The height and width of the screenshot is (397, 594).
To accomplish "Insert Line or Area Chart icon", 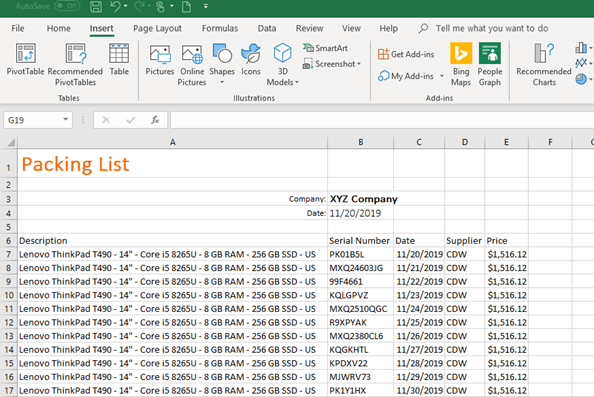I will [x=581, y=63].
